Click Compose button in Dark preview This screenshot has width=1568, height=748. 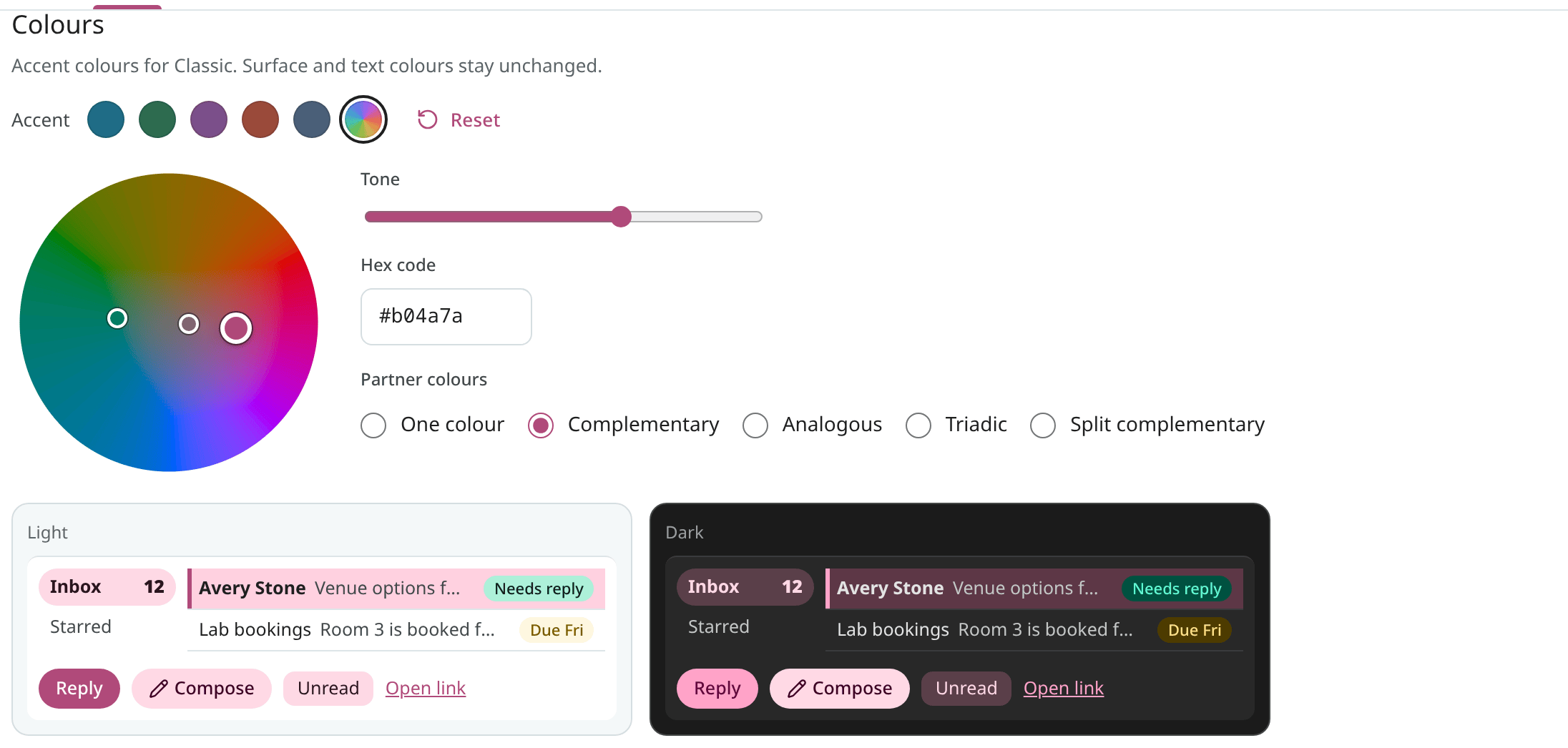(840, 689)
